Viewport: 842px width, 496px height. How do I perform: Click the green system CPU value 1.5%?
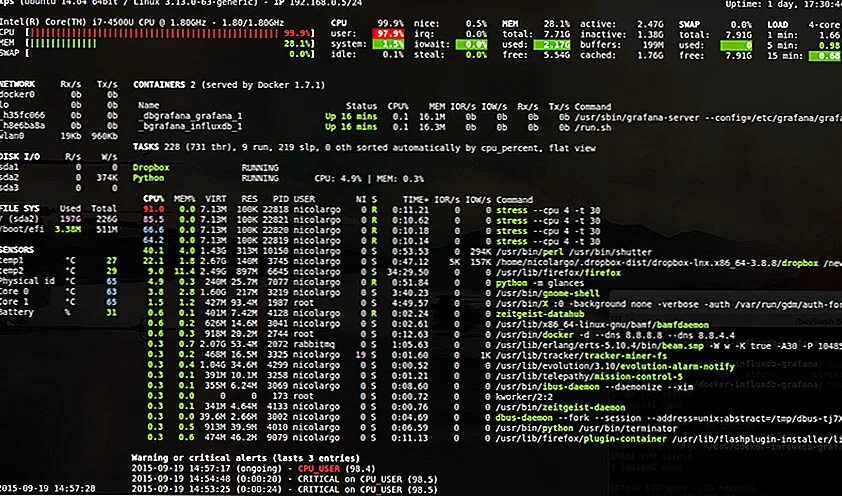tap(388, 44)
